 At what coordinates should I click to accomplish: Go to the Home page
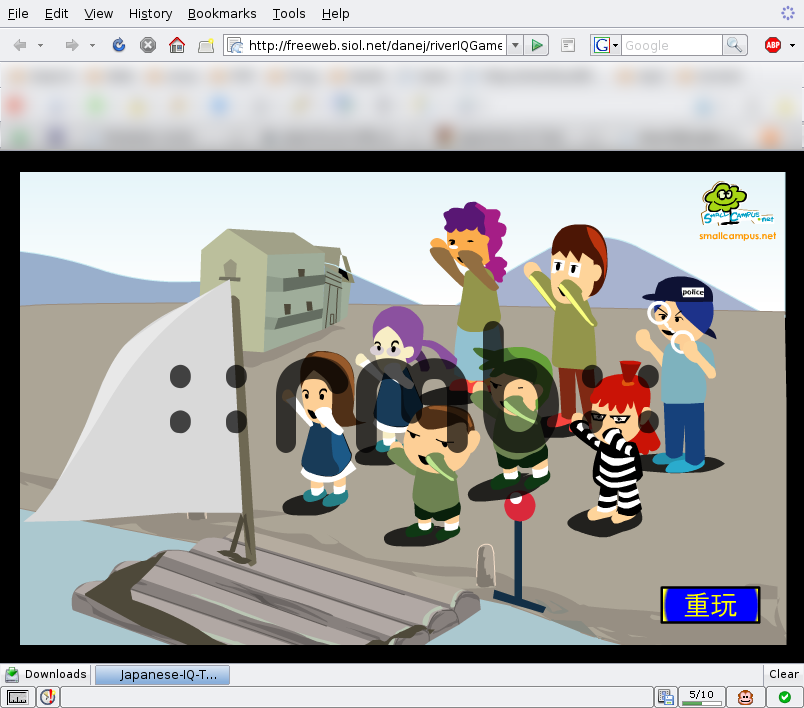coord(177,45)
